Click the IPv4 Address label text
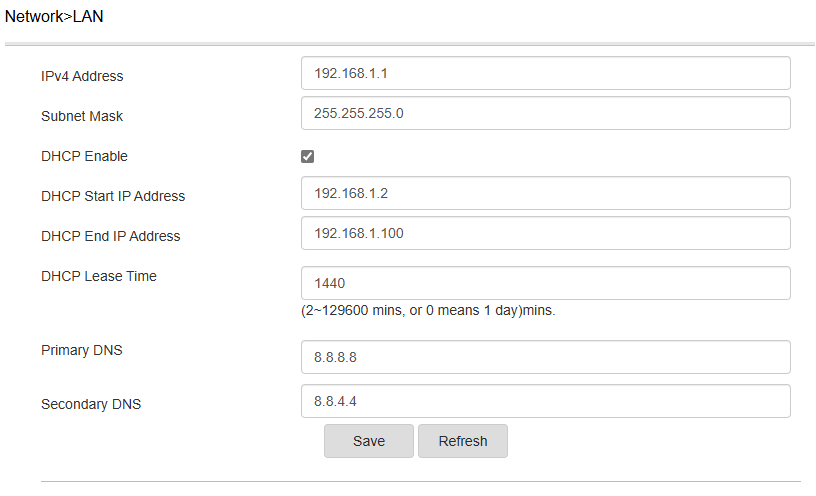This screenshot has height=496, width=816. click(x=82, y=77)
